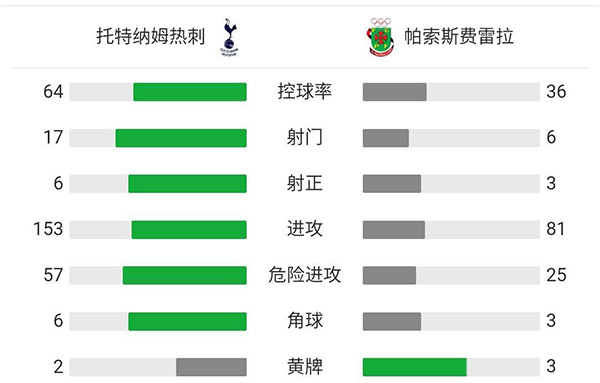Select the 黄牌 stat label
600x383 pixels.
(x=305, y=366)
